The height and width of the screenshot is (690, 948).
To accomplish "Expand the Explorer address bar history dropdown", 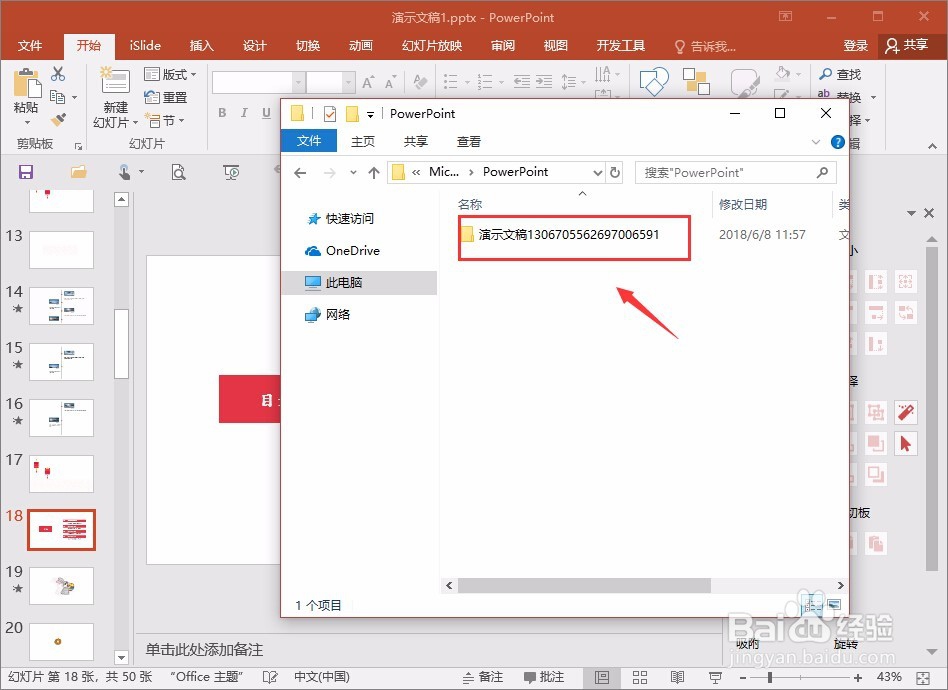I will point(597,173).
